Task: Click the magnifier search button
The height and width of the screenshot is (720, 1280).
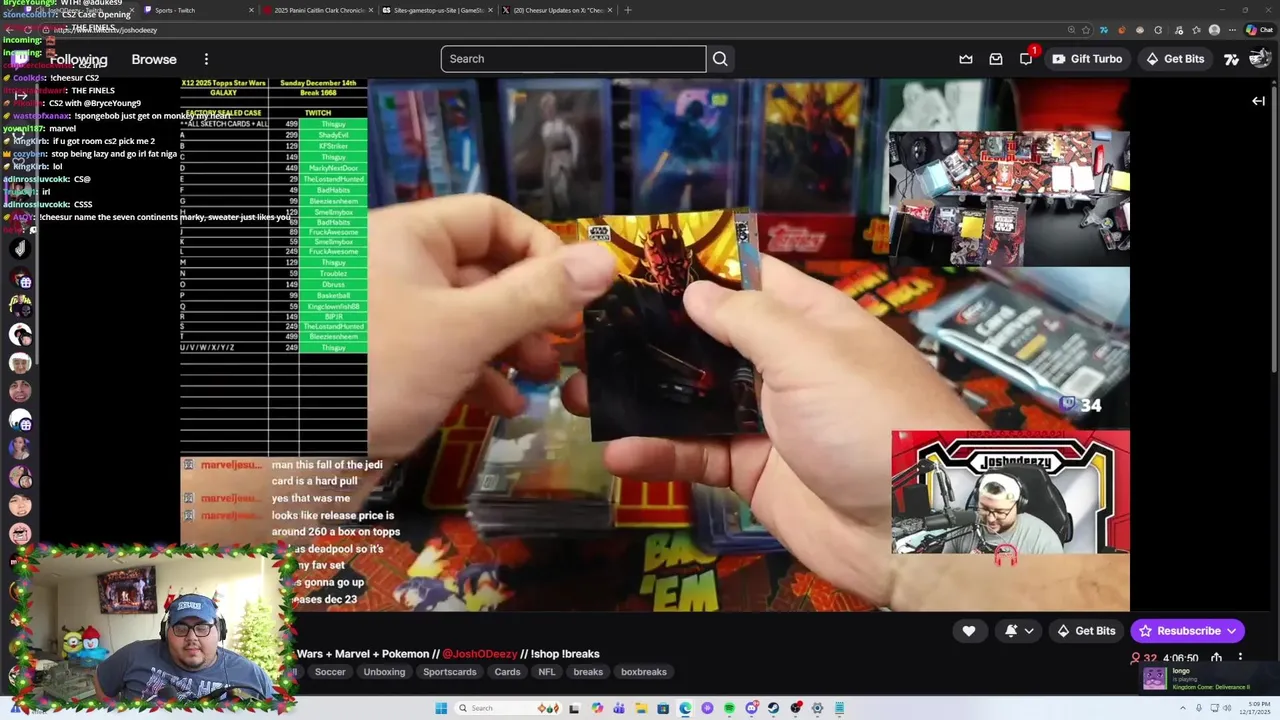Action: [x=720, y=59]
